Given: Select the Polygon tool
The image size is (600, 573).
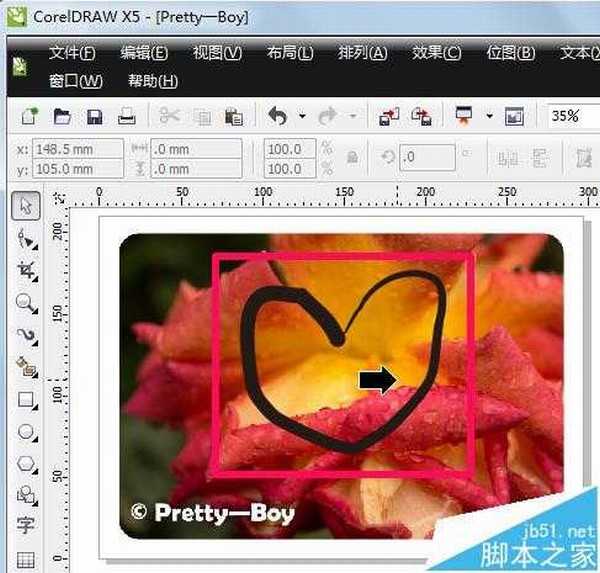Looking at the screenshot, I should [26, 463].
